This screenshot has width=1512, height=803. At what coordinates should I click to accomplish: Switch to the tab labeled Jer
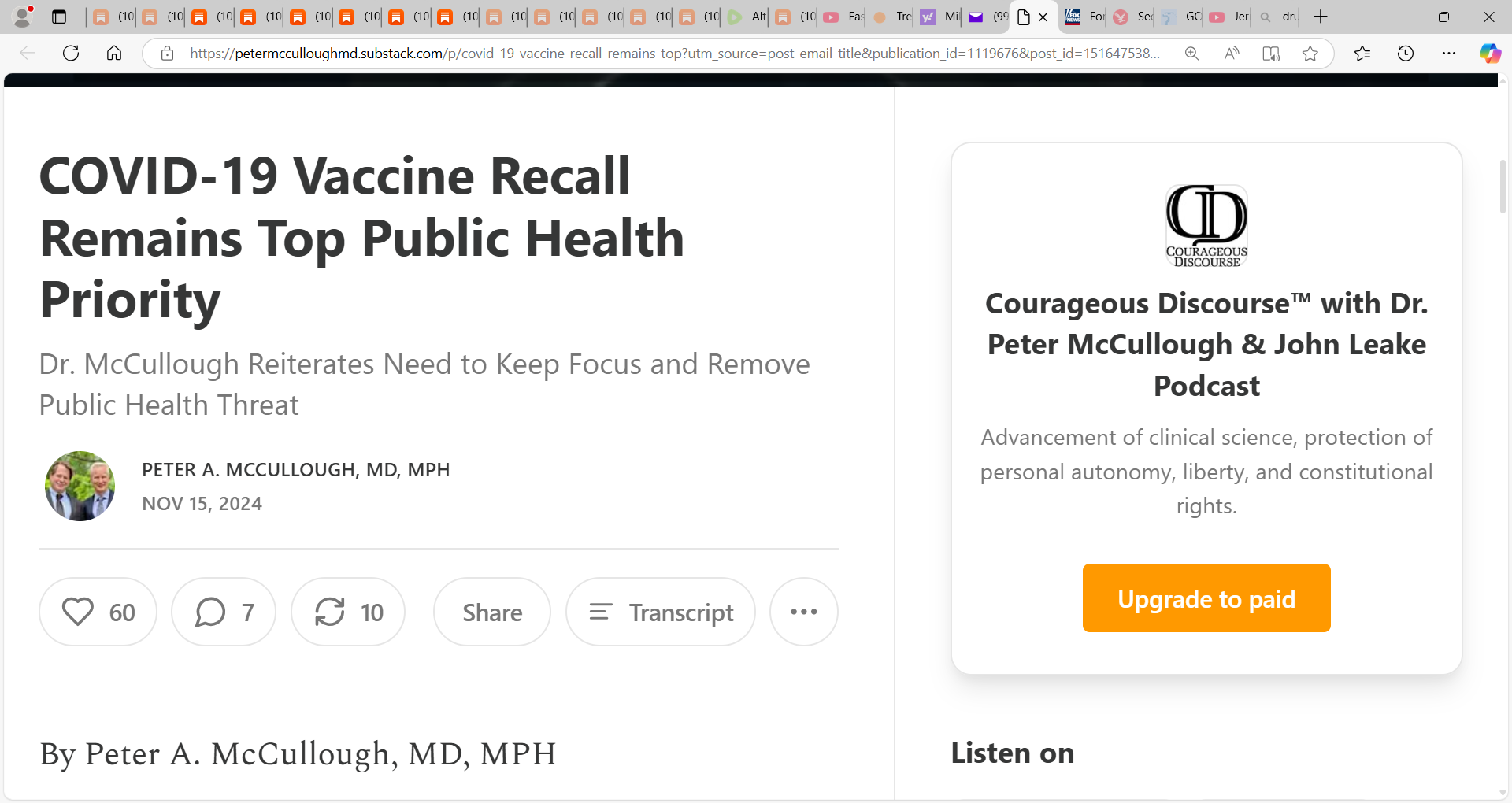(x=1228, y=17)
